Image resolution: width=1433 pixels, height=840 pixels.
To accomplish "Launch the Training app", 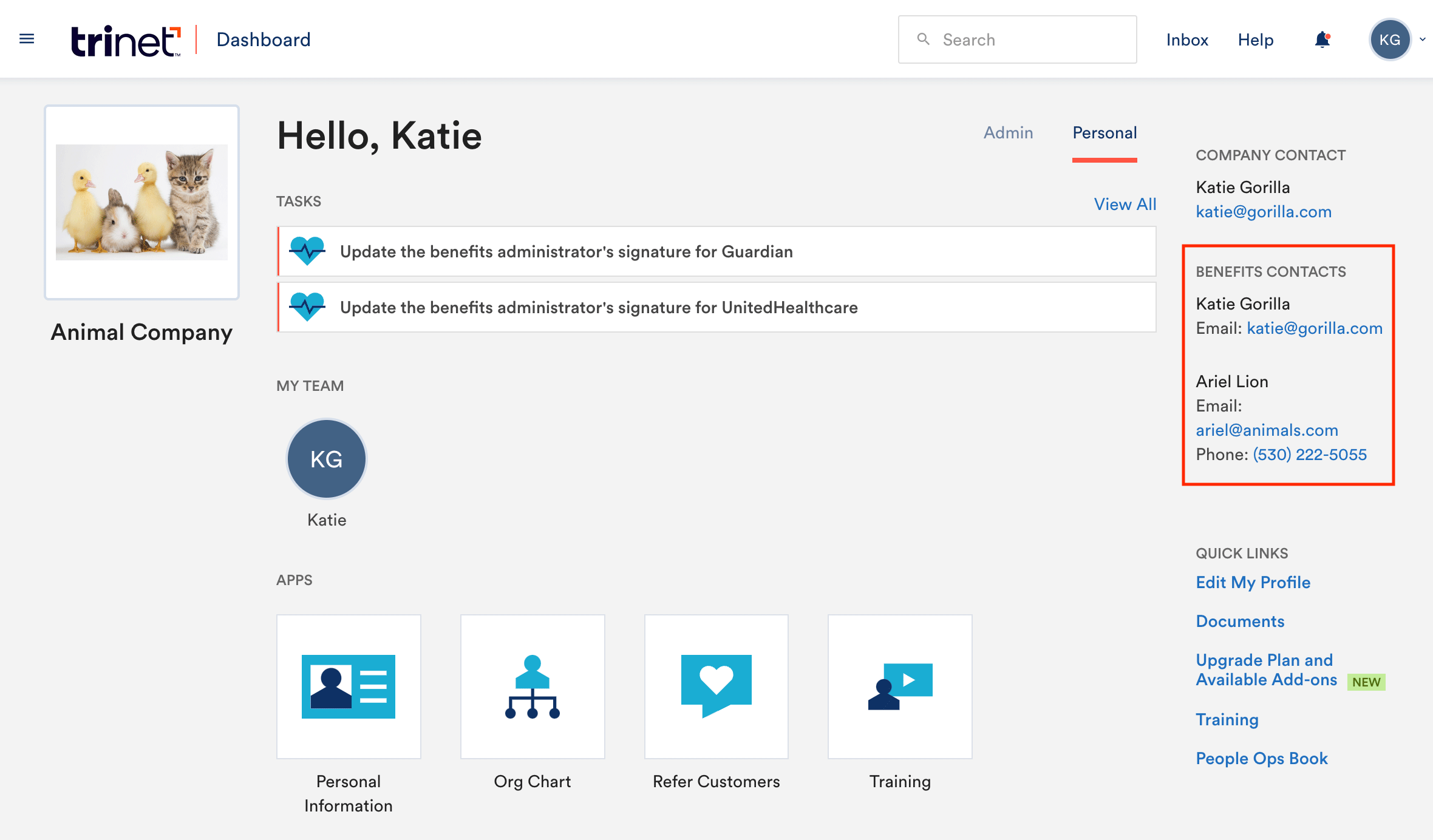I will (900, 686).
